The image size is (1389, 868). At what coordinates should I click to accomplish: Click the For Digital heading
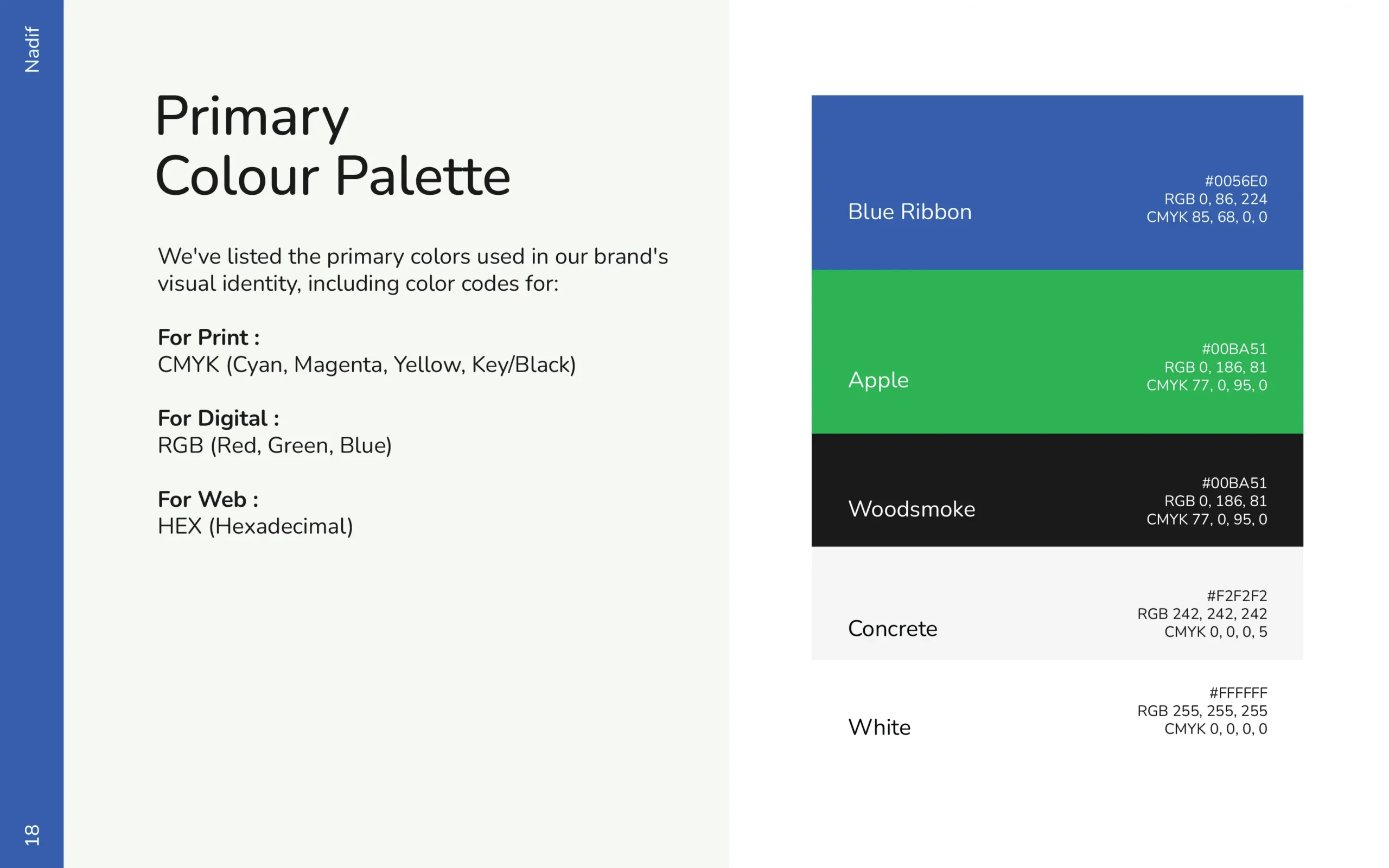[218, 418]
